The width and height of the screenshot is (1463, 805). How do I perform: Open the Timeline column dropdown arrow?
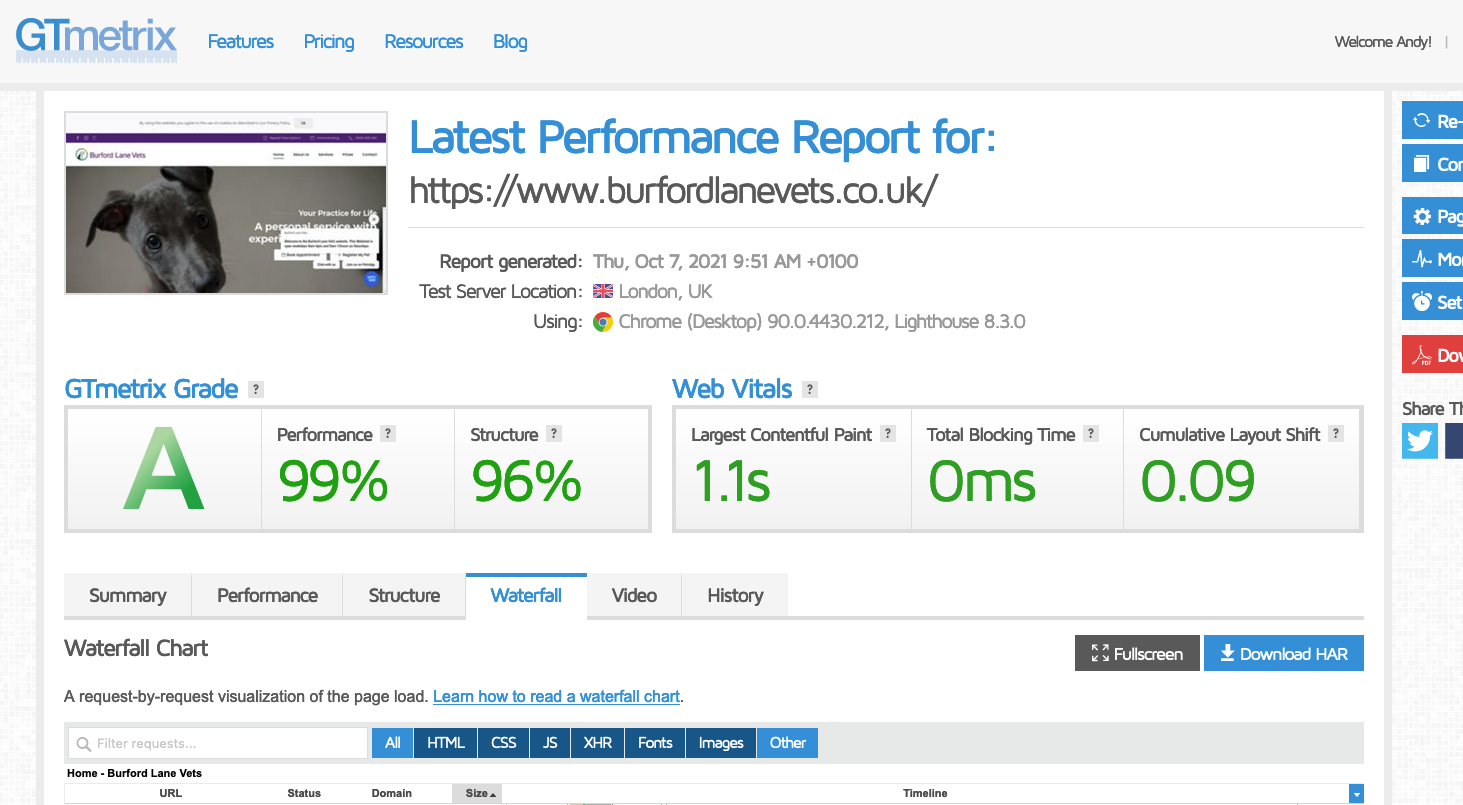coord(1356,794)
